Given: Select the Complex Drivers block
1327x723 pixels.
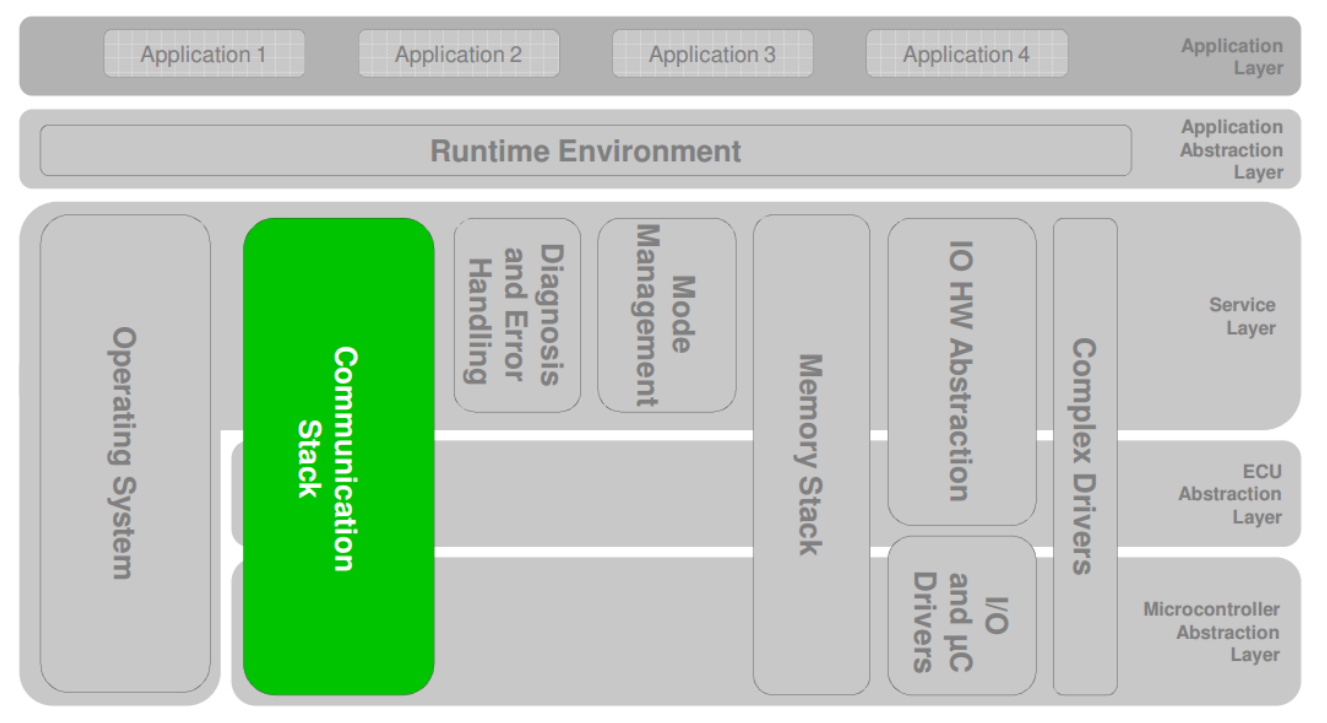Looking at the screenshot, I should (1085, 456).
